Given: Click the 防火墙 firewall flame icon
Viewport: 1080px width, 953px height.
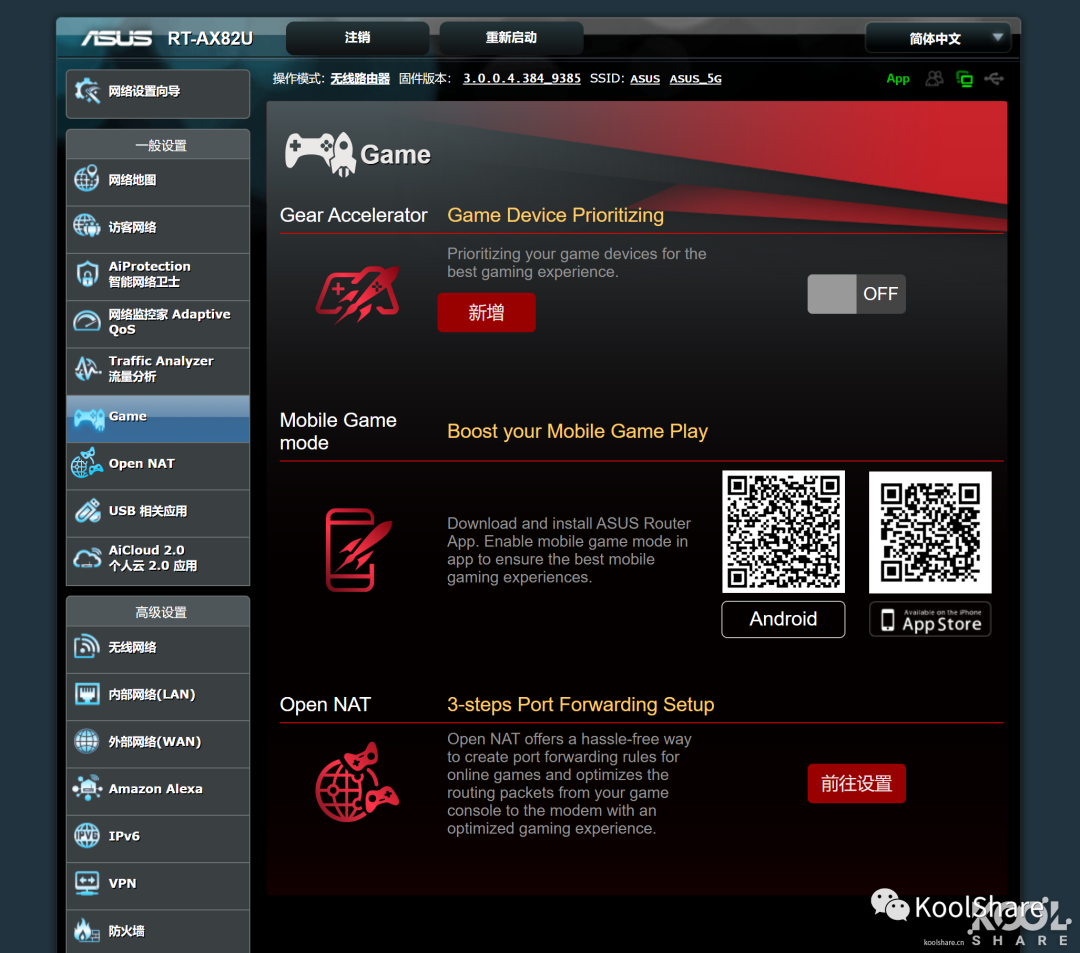Looking at the screenshot, I should (87, 930).
